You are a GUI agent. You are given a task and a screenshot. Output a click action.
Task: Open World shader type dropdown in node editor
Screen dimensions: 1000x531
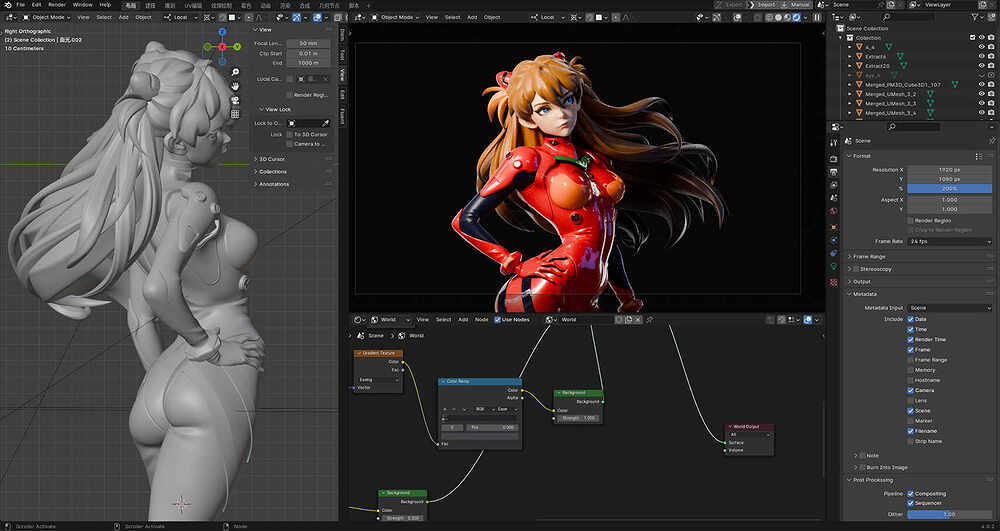tap(390, 319)
